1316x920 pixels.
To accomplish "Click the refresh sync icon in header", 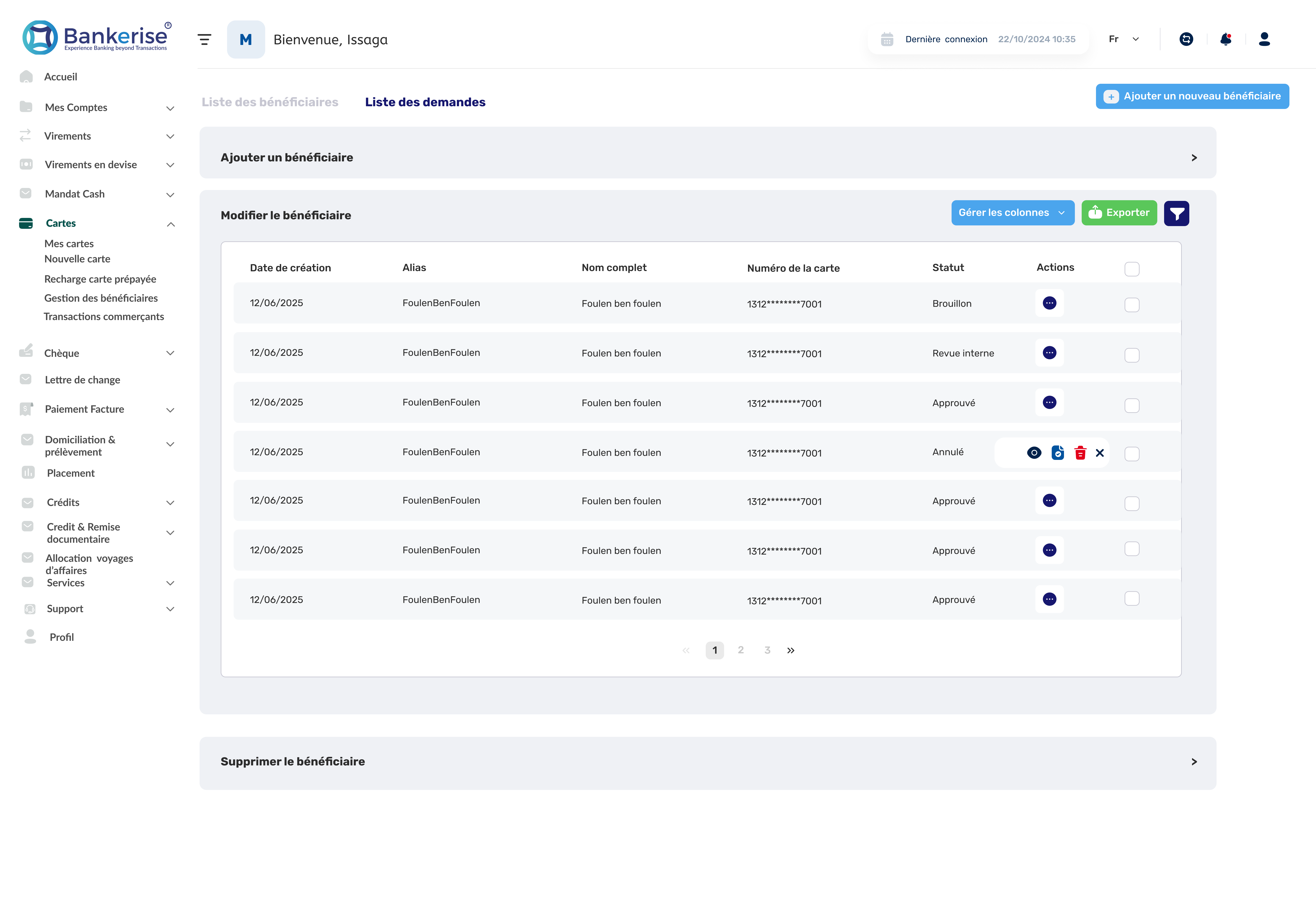I will coord(1186,39).
